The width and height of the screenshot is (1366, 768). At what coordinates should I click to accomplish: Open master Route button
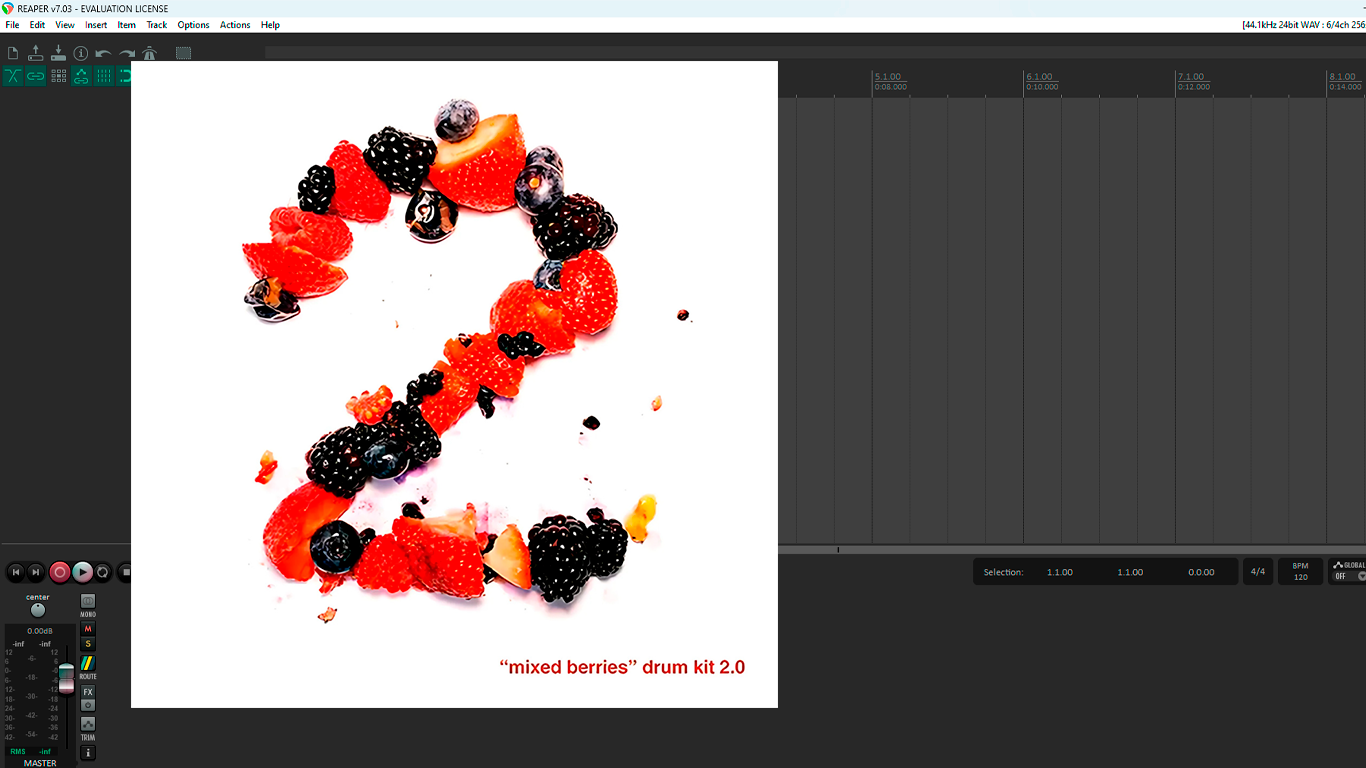coord(88,663)
